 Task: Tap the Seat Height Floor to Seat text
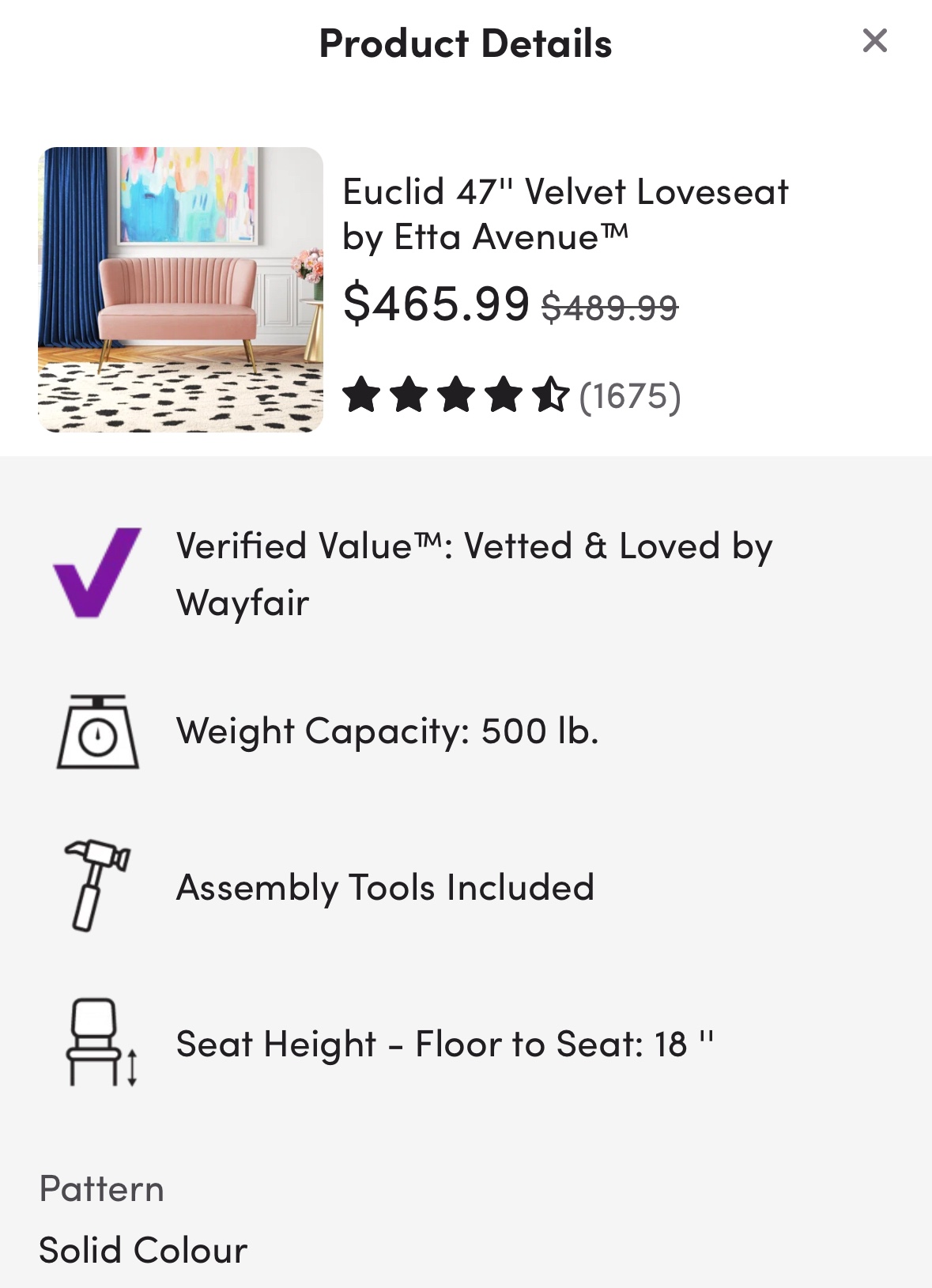445,1044
